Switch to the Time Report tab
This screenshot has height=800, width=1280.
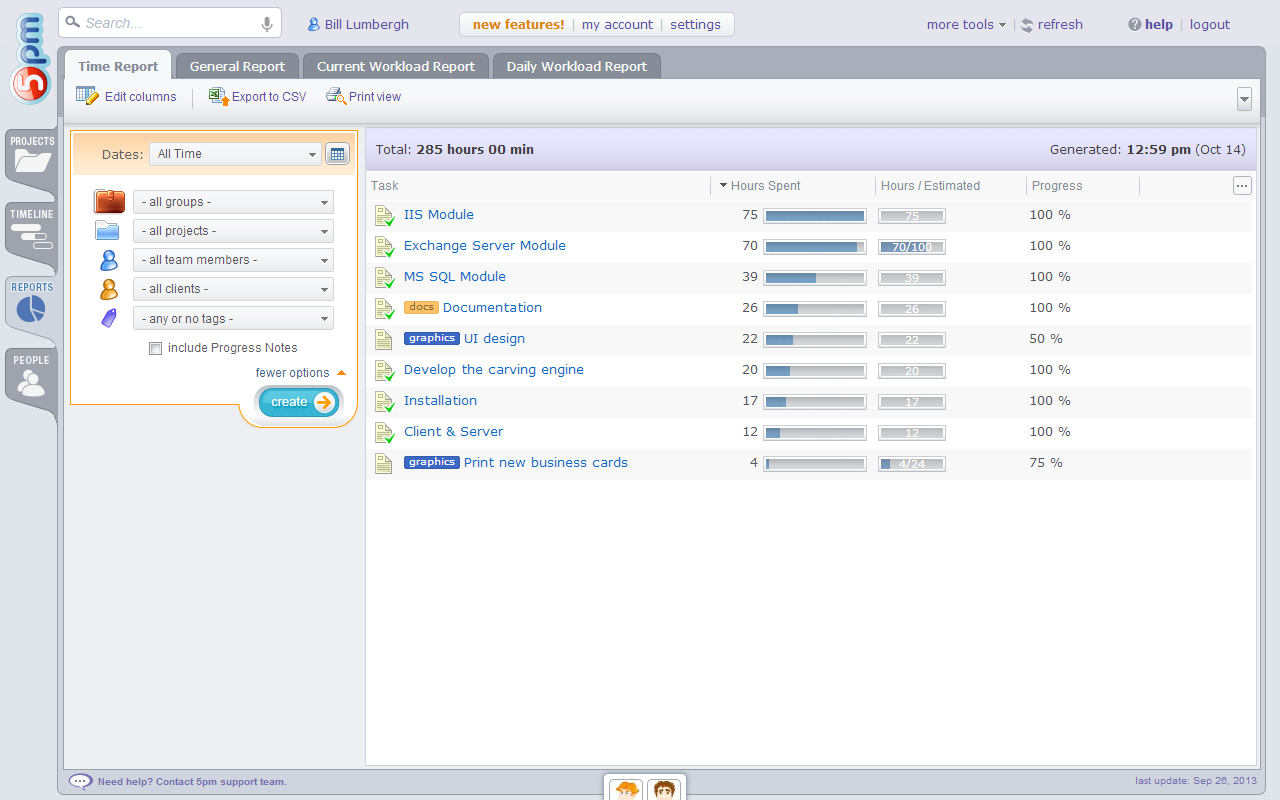point(118,66)
